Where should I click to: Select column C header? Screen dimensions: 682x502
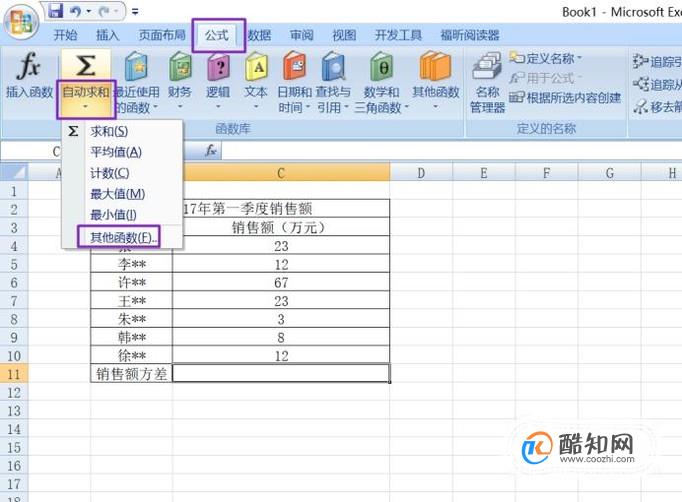pos(281,173)
